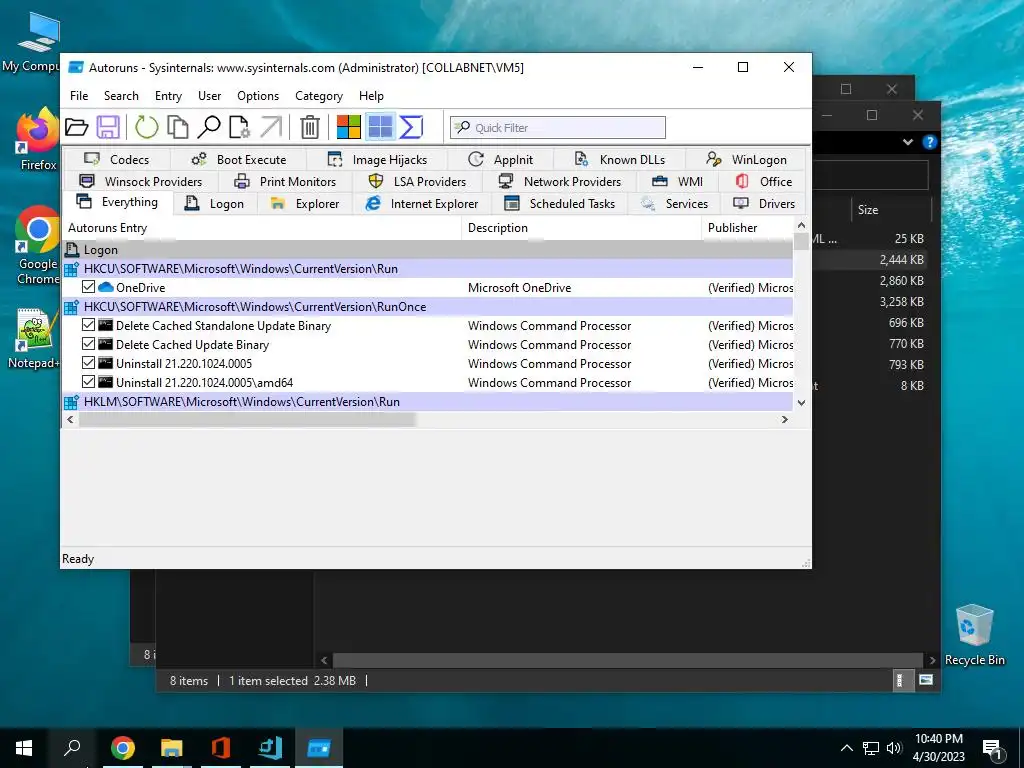Switch to the Known DLLs tab
The height and width of the screenshot is (768, 1024).
click(x=619, y=159)
